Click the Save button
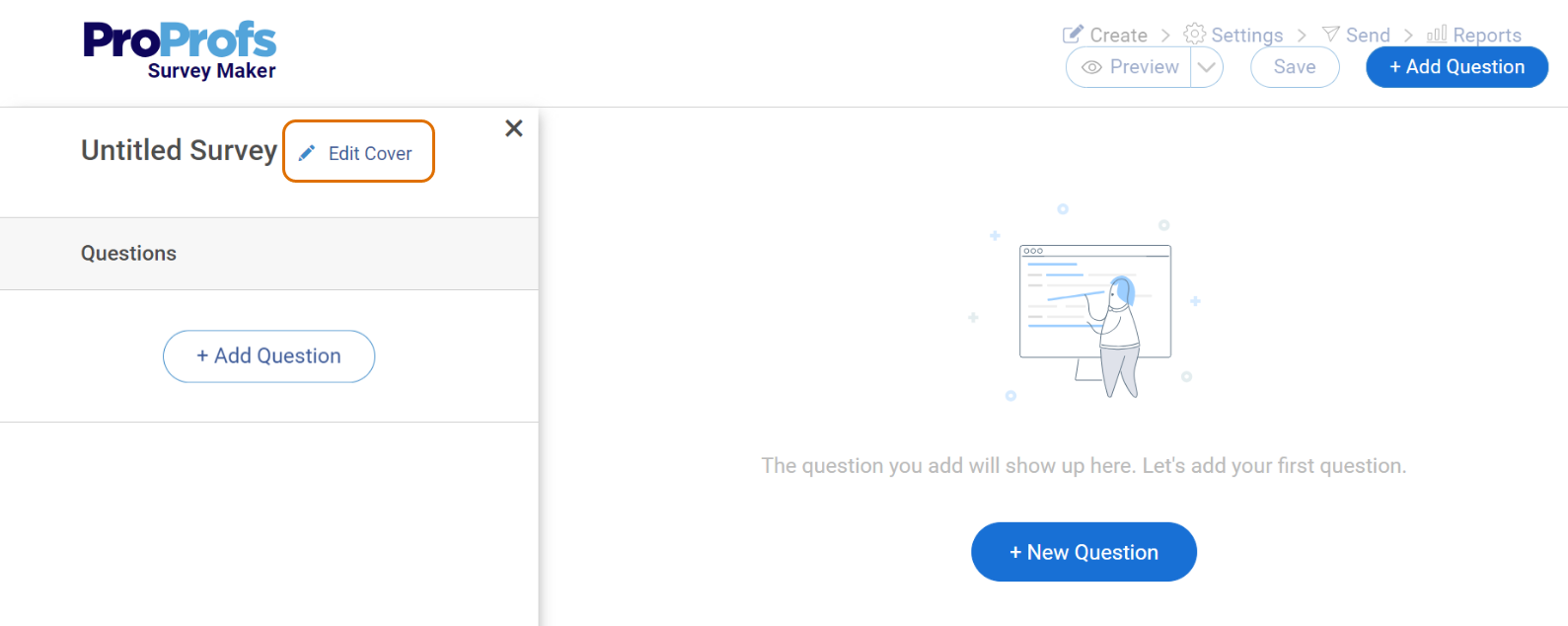 coord(1295,67)
